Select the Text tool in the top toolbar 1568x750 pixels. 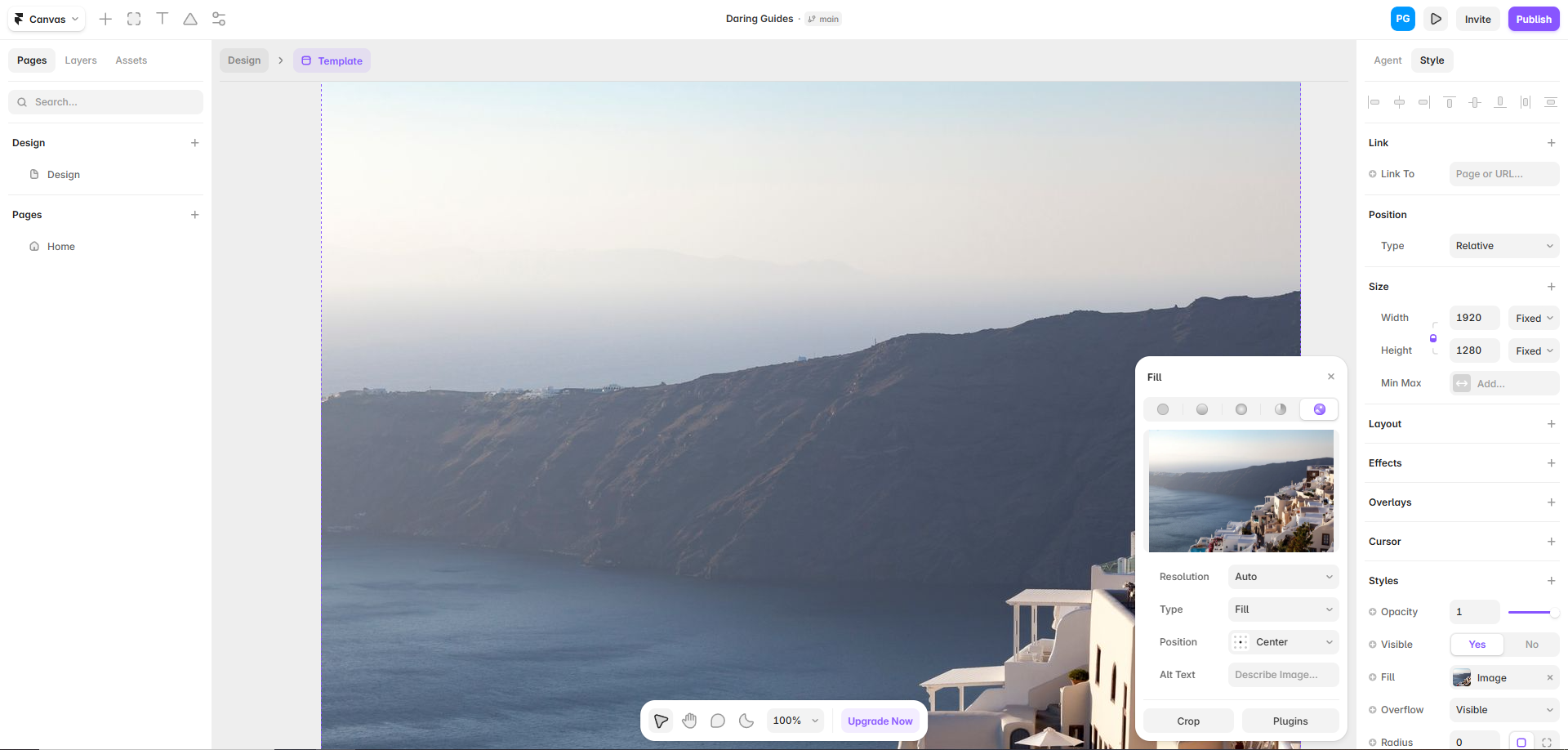click(x=163, y=19)
